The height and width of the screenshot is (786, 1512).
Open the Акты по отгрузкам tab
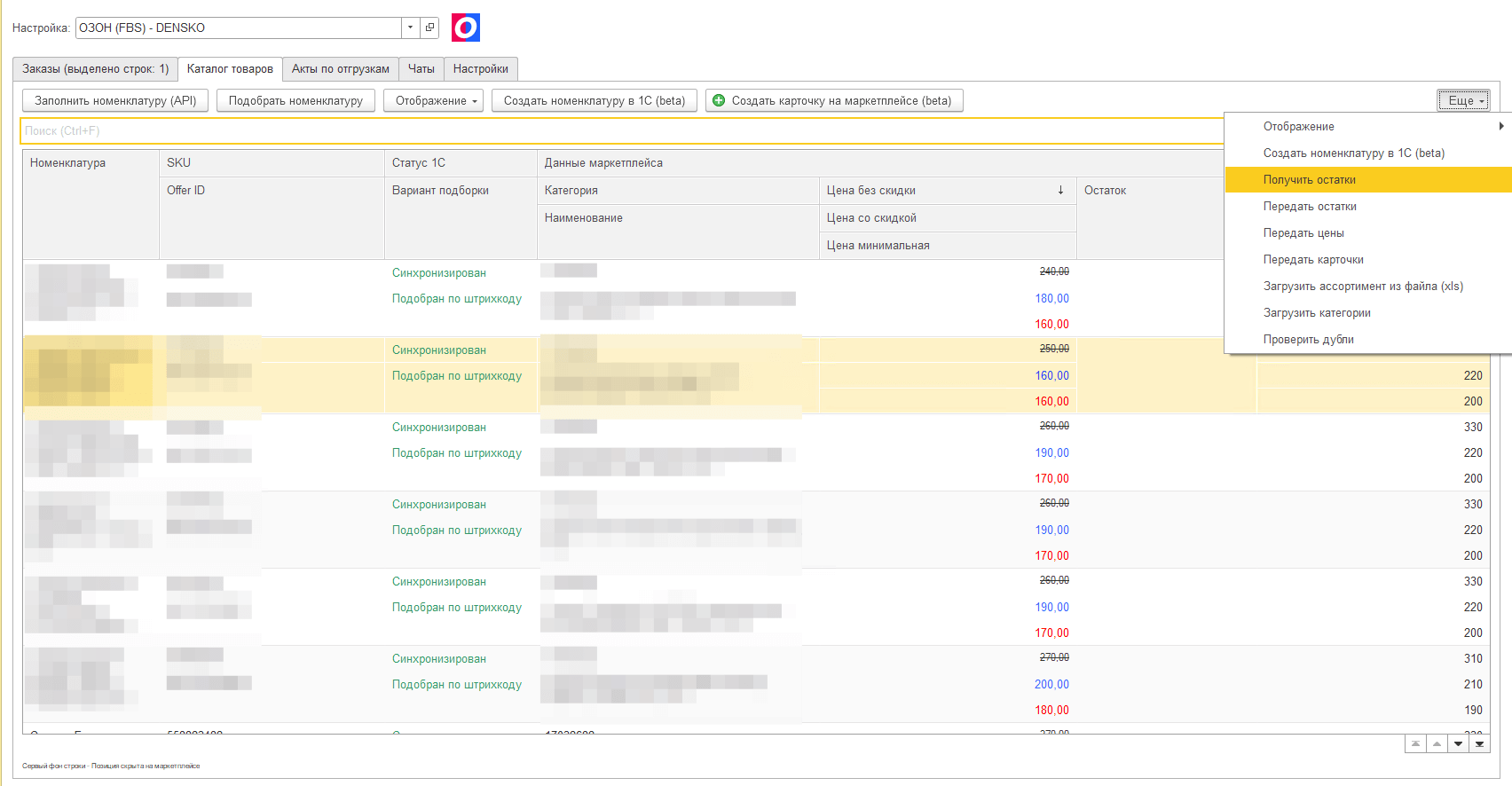341,68
